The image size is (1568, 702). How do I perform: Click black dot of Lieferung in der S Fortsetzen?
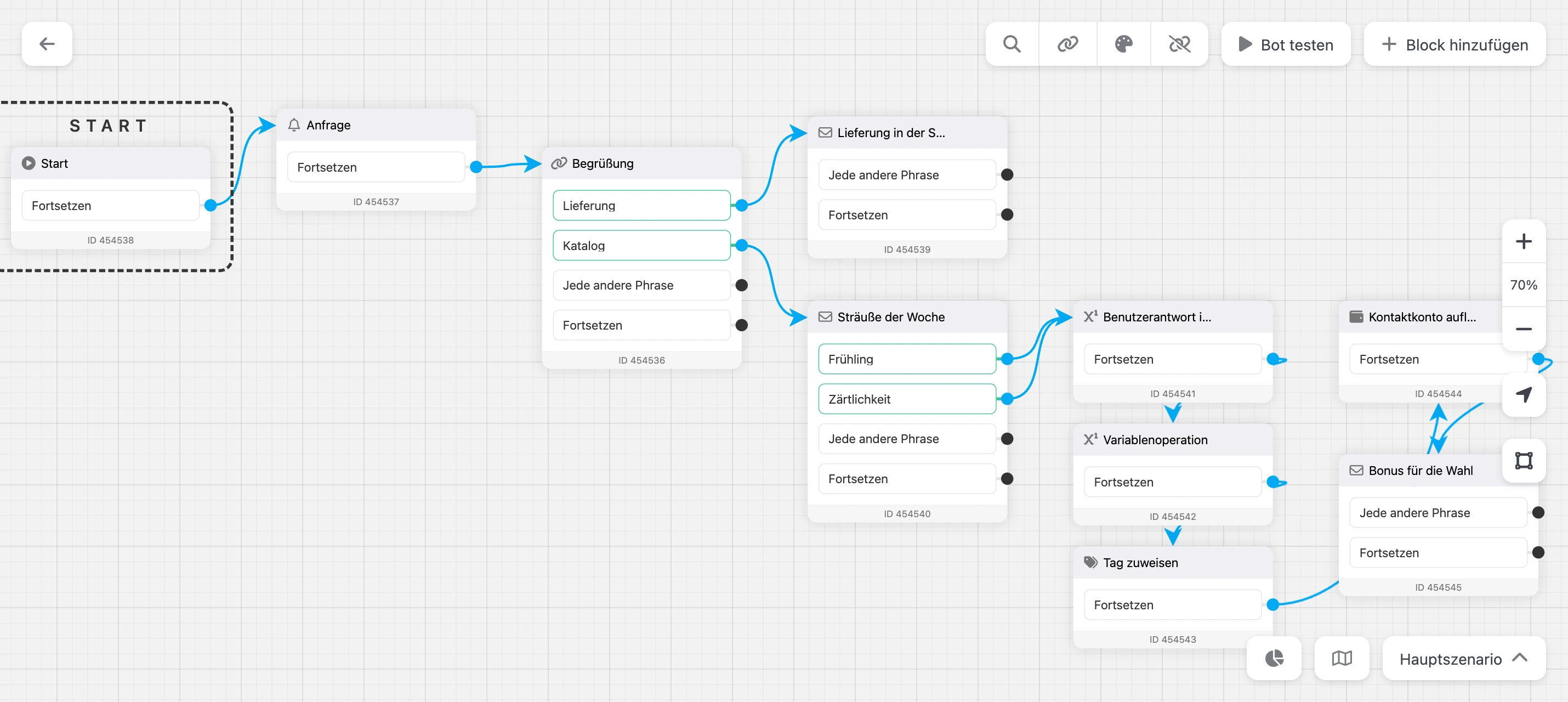pyautogui.click(x=1007, y=215)
